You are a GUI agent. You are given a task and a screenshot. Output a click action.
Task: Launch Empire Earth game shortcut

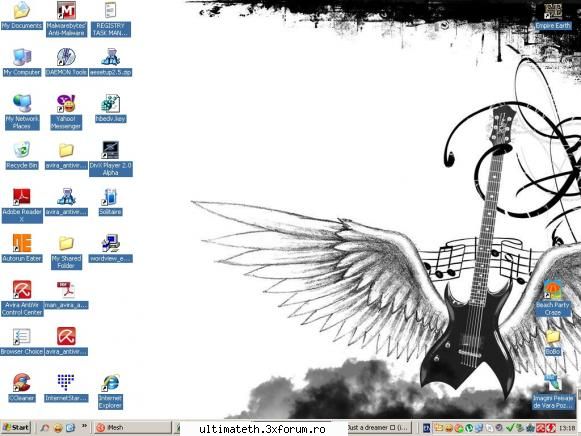(x=552, y=11)
